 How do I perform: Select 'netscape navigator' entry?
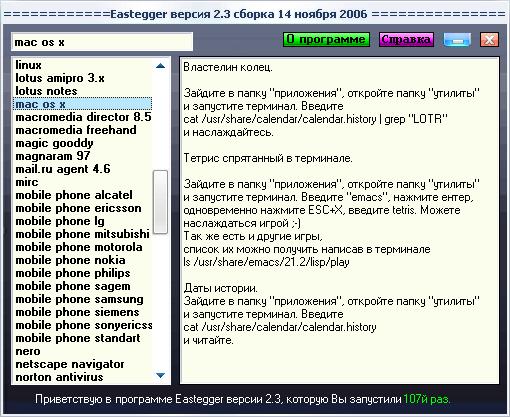click(82, 364)
